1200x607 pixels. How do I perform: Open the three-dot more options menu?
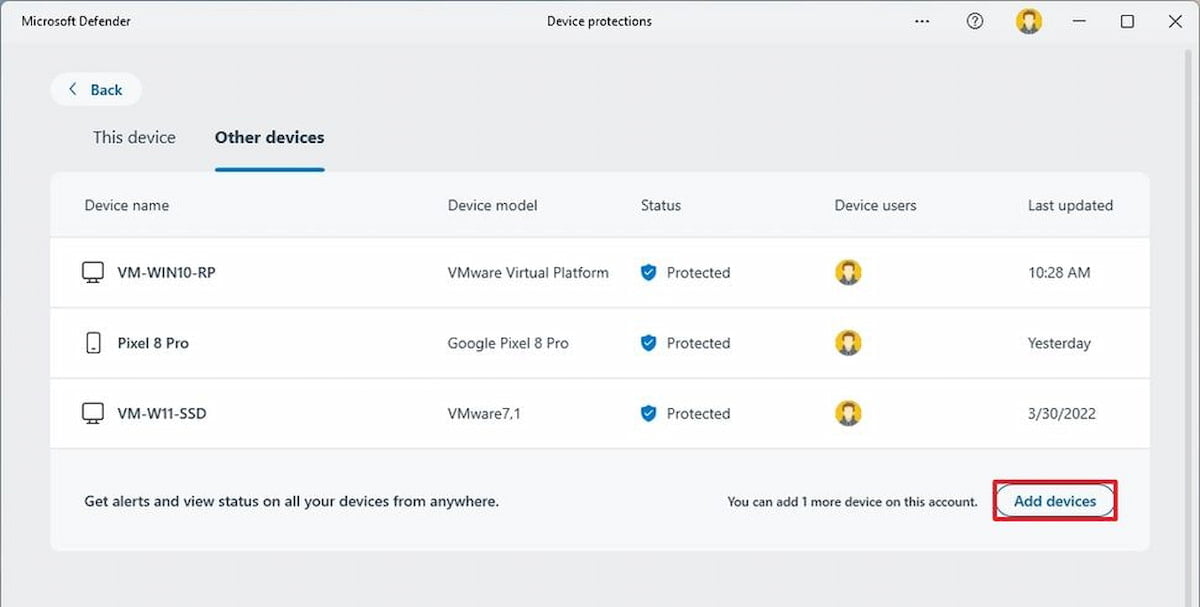point(922,21)
